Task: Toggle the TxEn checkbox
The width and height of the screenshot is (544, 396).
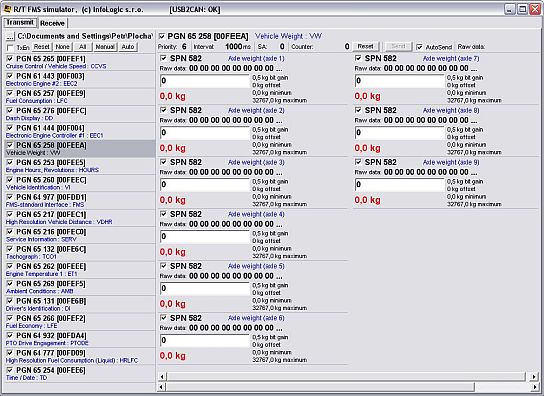Action: pos(10,48)
